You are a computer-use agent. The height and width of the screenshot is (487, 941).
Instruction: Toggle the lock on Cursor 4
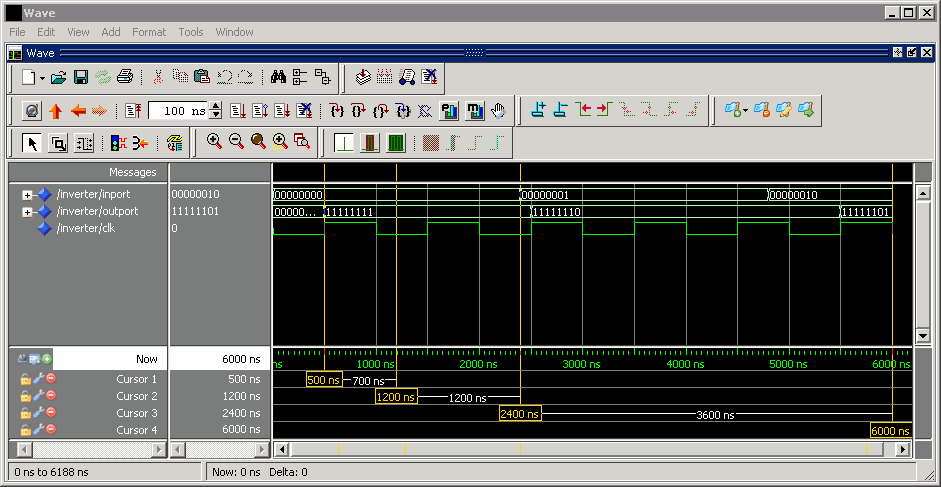point(26,430)
